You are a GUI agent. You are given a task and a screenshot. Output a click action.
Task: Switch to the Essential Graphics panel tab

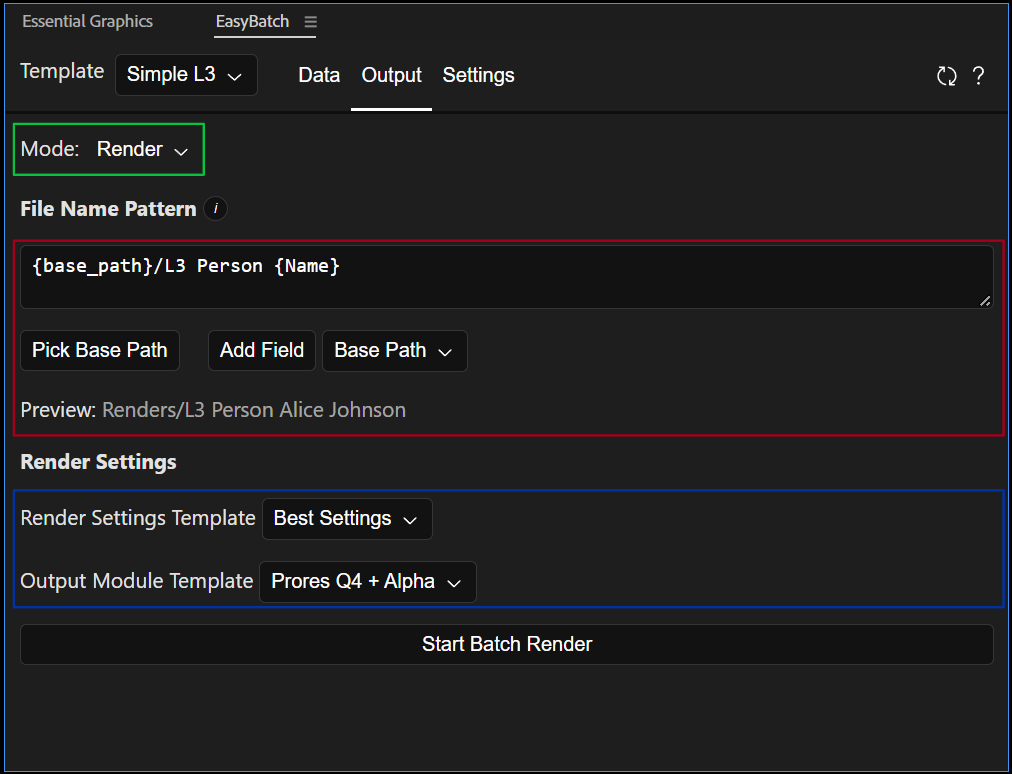click(x=88, y=21)
